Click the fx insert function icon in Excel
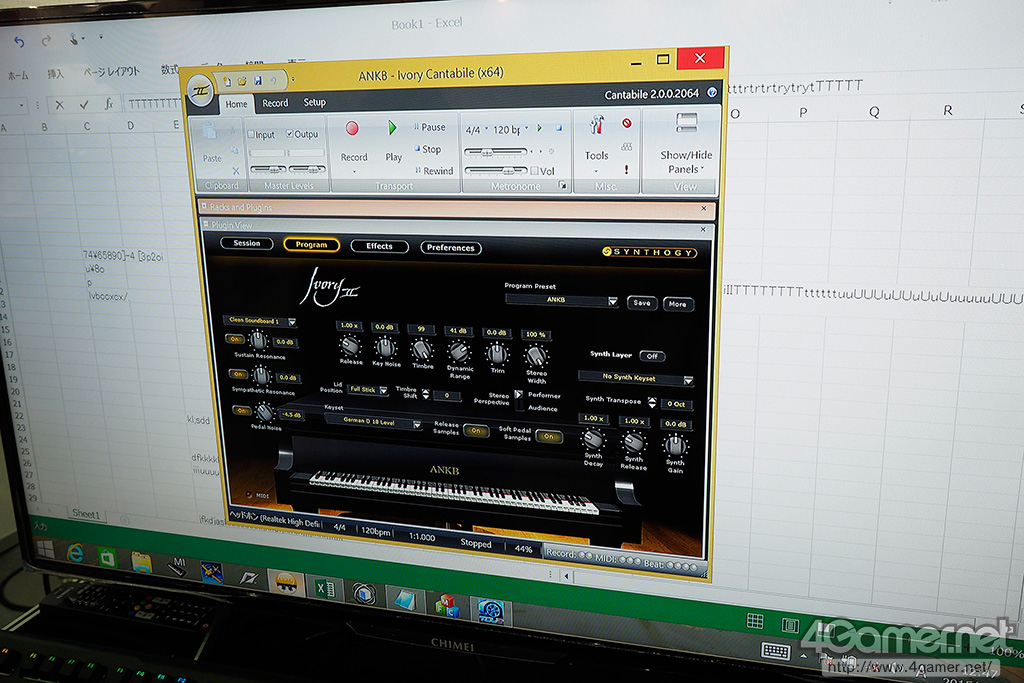 pyautogui.click(x=108, y=103)
